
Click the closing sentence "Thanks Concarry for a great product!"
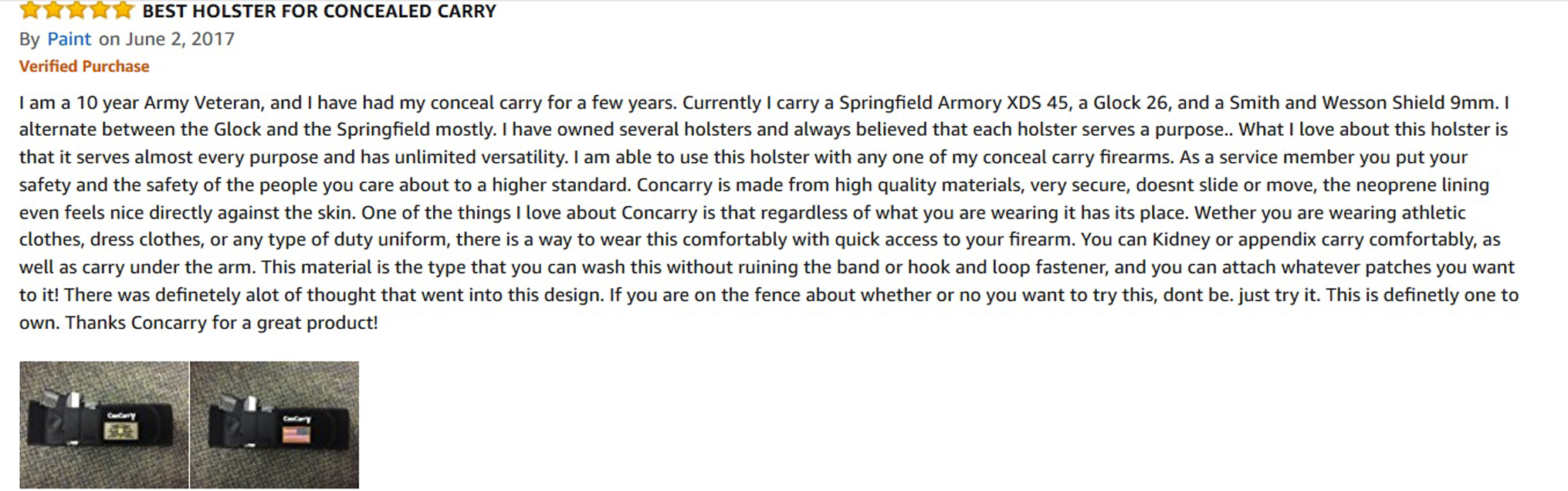(x=222, y=323)
